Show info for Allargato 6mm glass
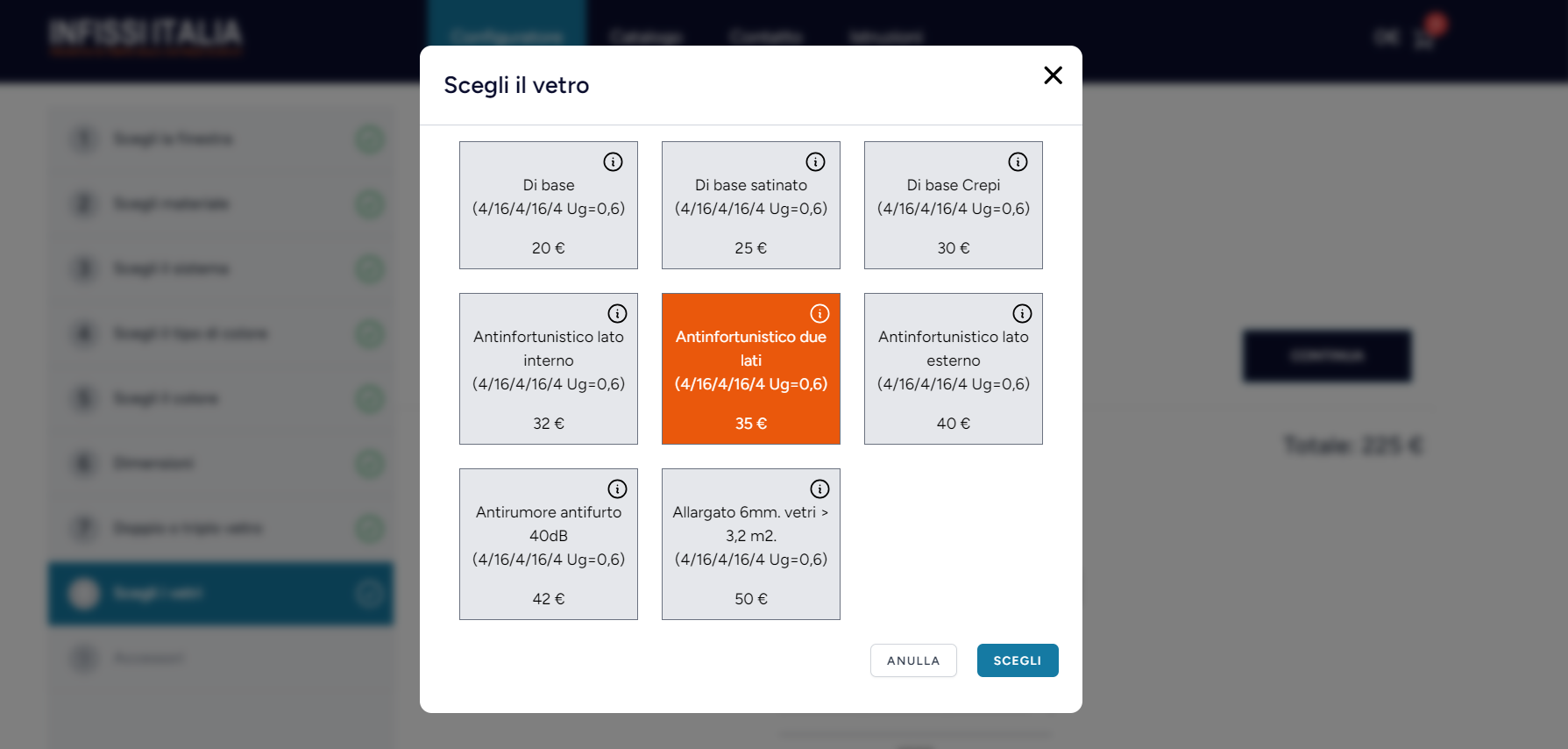Screen dimensions: 1568x749 tap(819, 489)
